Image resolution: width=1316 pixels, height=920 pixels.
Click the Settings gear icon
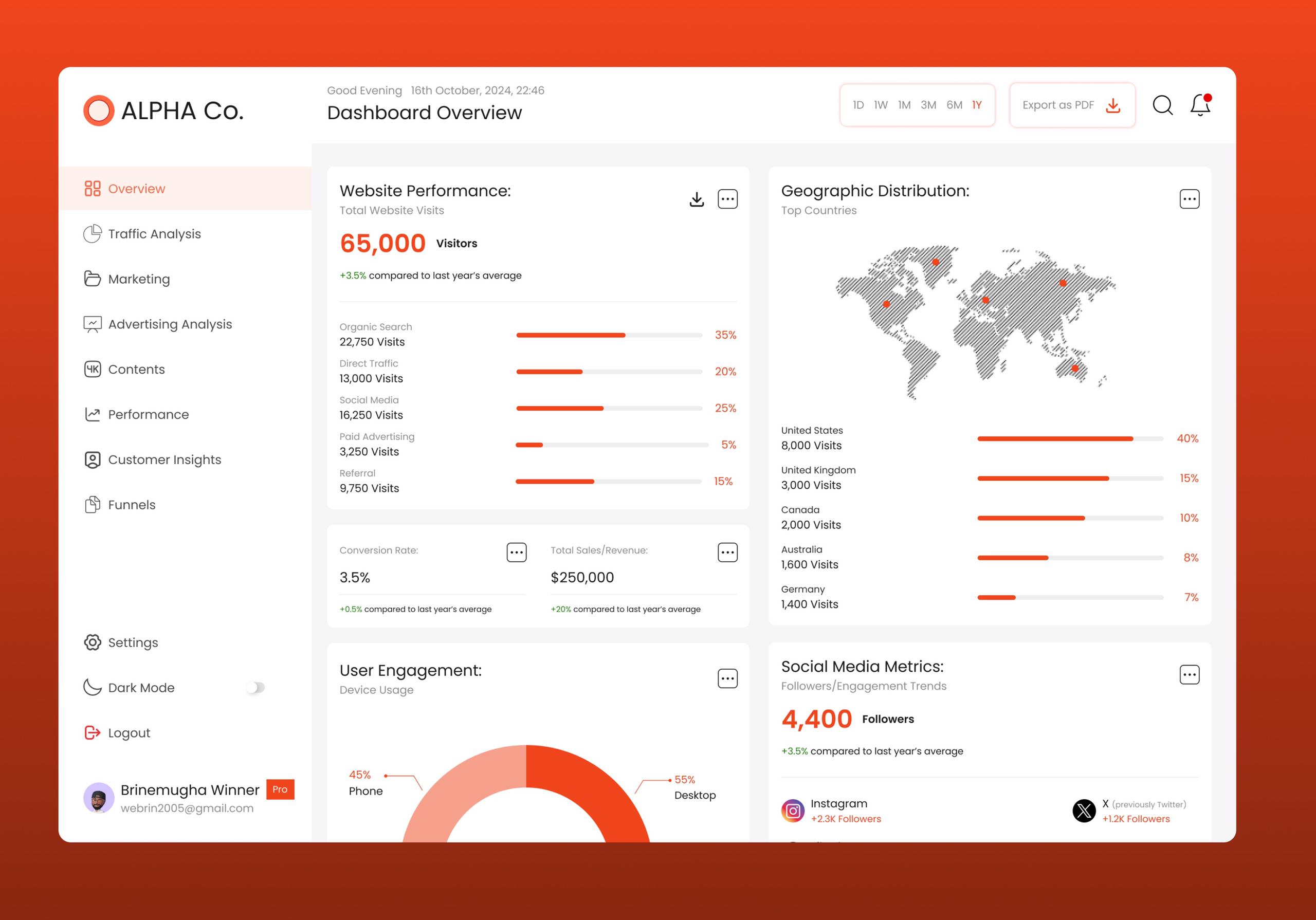pyautogui.click(x=93, y=642)
